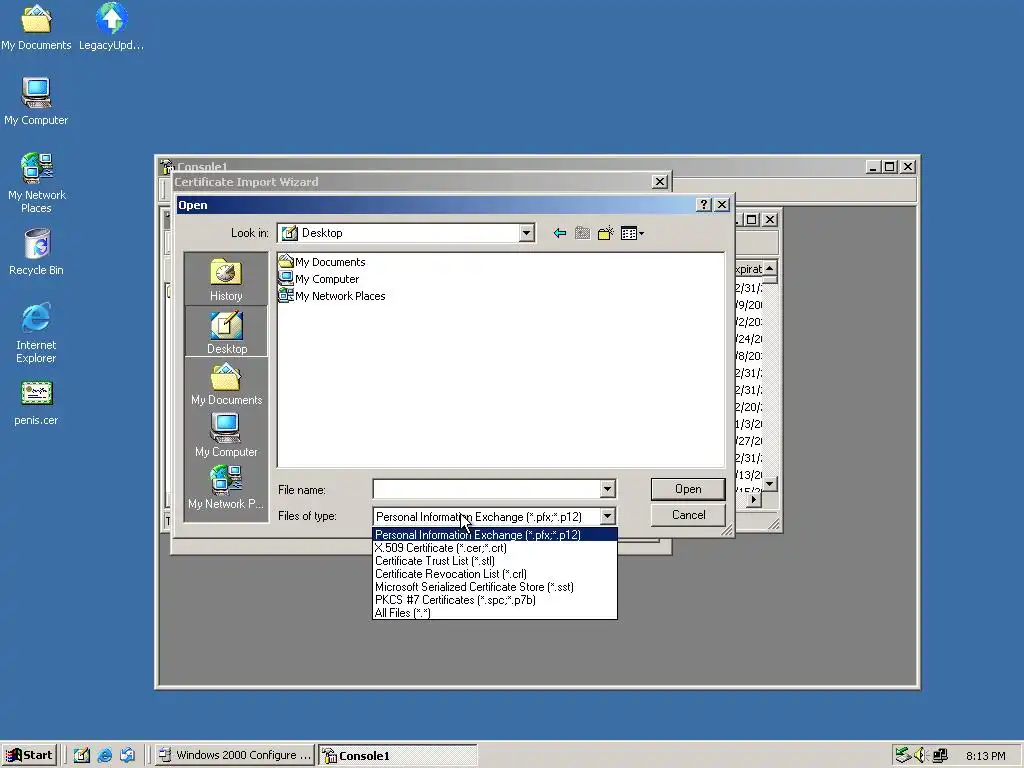Click the Internet Explorer desktop icon

coord(36,332)
